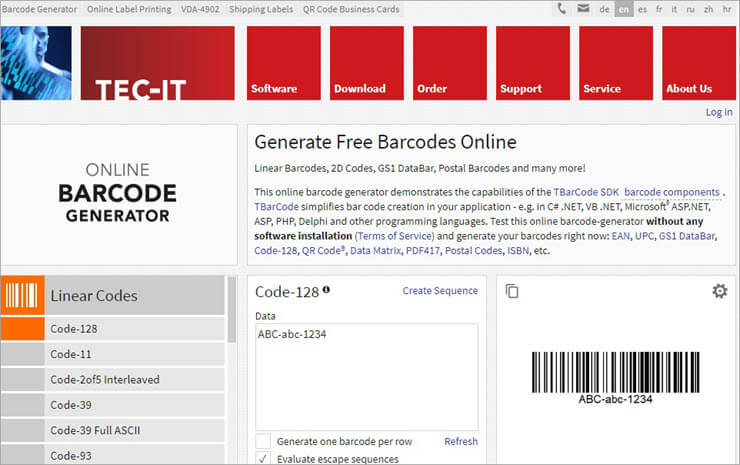The height and width of the screenshot is (465, 740).
Task: Select Code-11 in the codes list
Action: 112,354
